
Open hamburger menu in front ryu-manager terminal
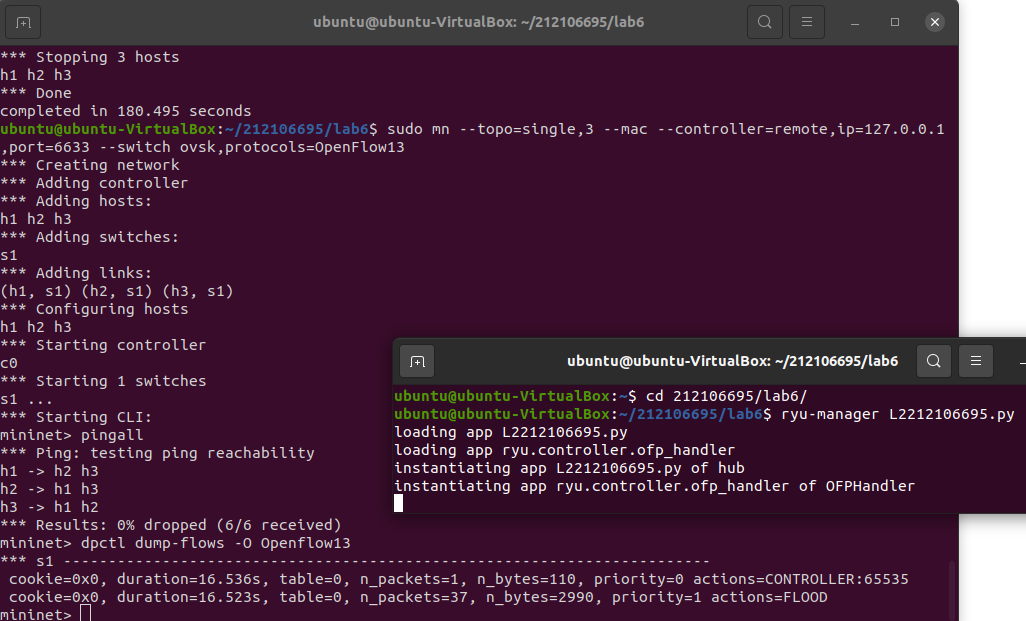[976, 361]
